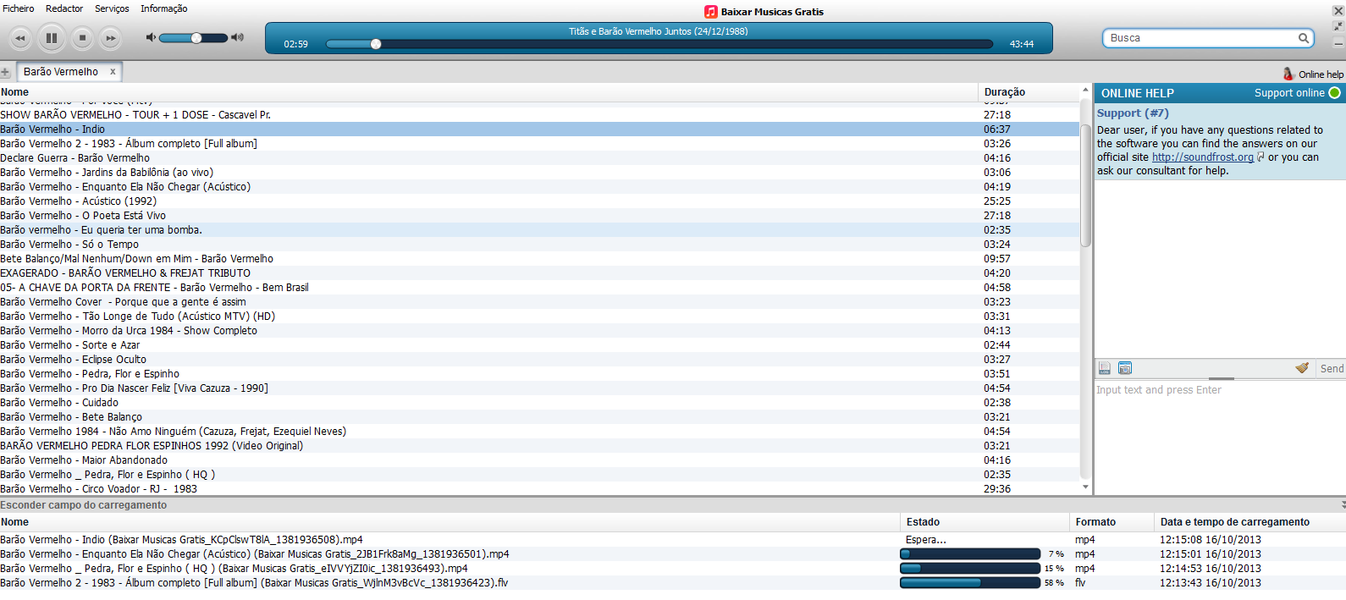Click the 7% download progress bar
Viewport: 1346px width, 600px height.
971,554
